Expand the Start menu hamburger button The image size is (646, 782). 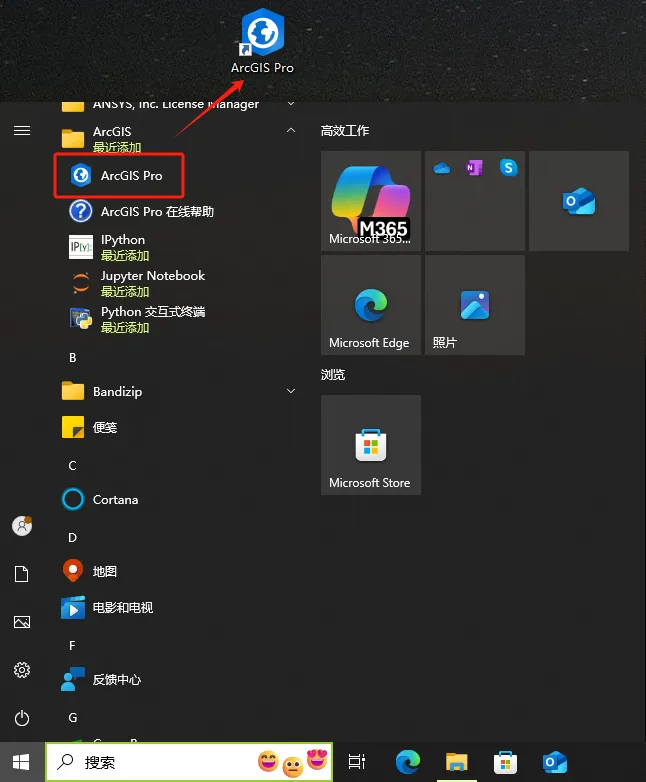[x=22, y=131]
